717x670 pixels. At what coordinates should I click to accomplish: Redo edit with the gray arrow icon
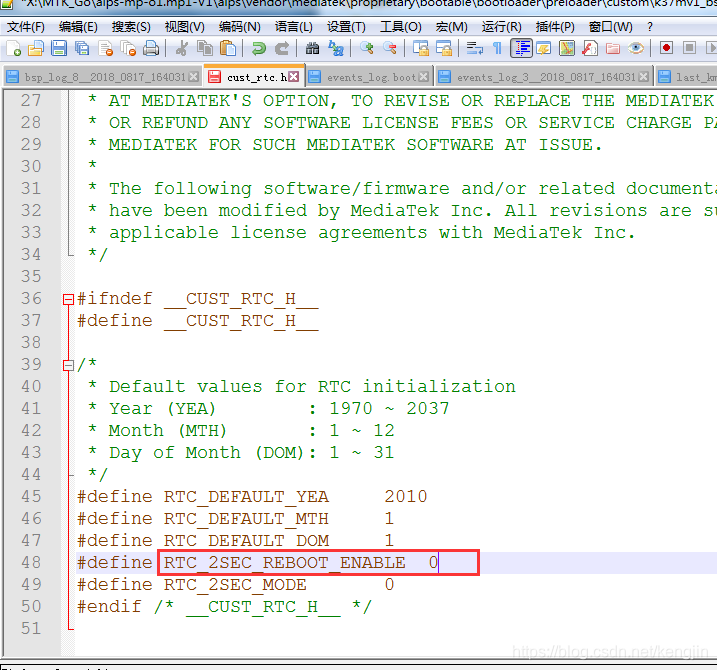click(x=282, y=48)
